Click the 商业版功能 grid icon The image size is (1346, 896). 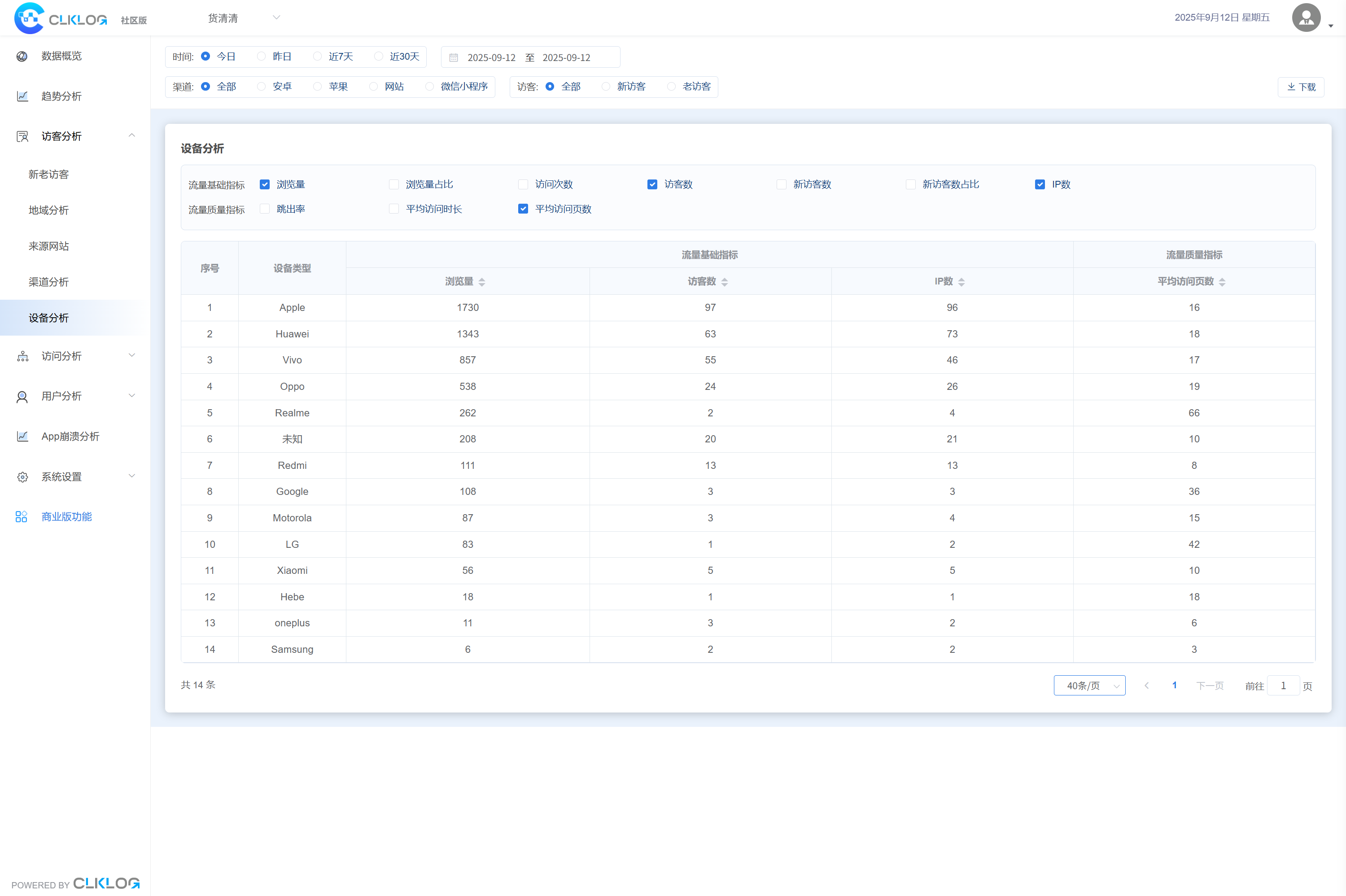pos(21,516)
